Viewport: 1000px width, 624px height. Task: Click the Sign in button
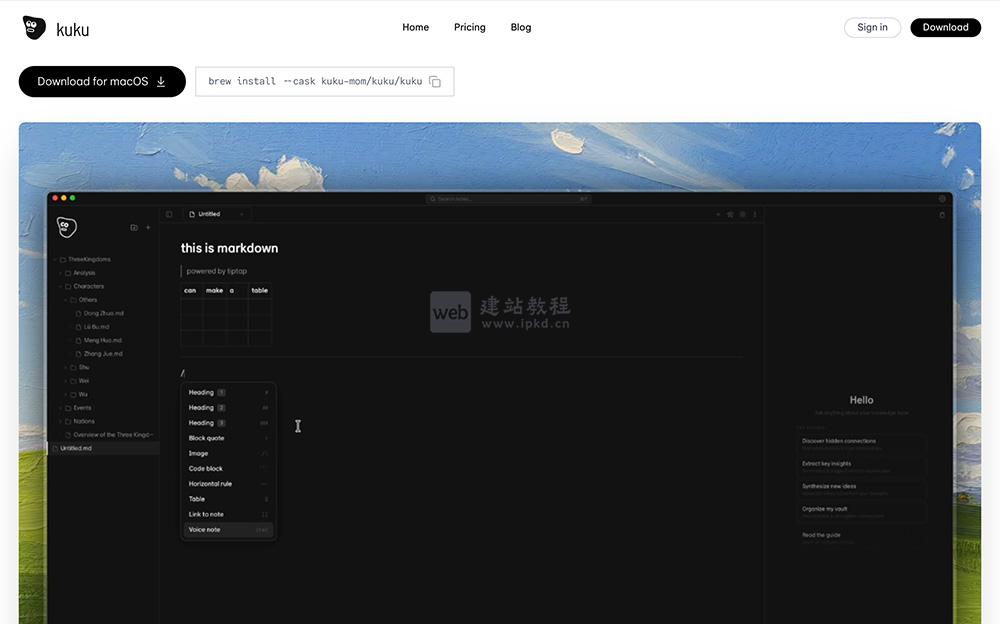pyautogui.click(x=871, y=27)
